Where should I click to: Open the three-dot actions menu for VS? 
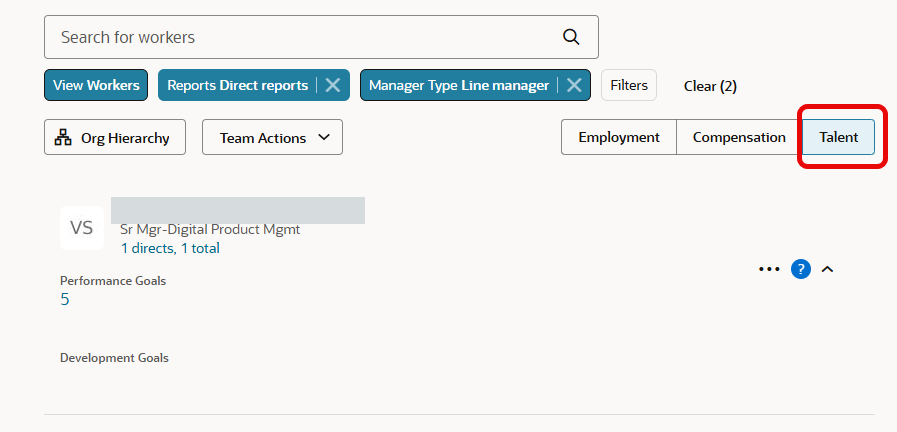coord(769,269)
